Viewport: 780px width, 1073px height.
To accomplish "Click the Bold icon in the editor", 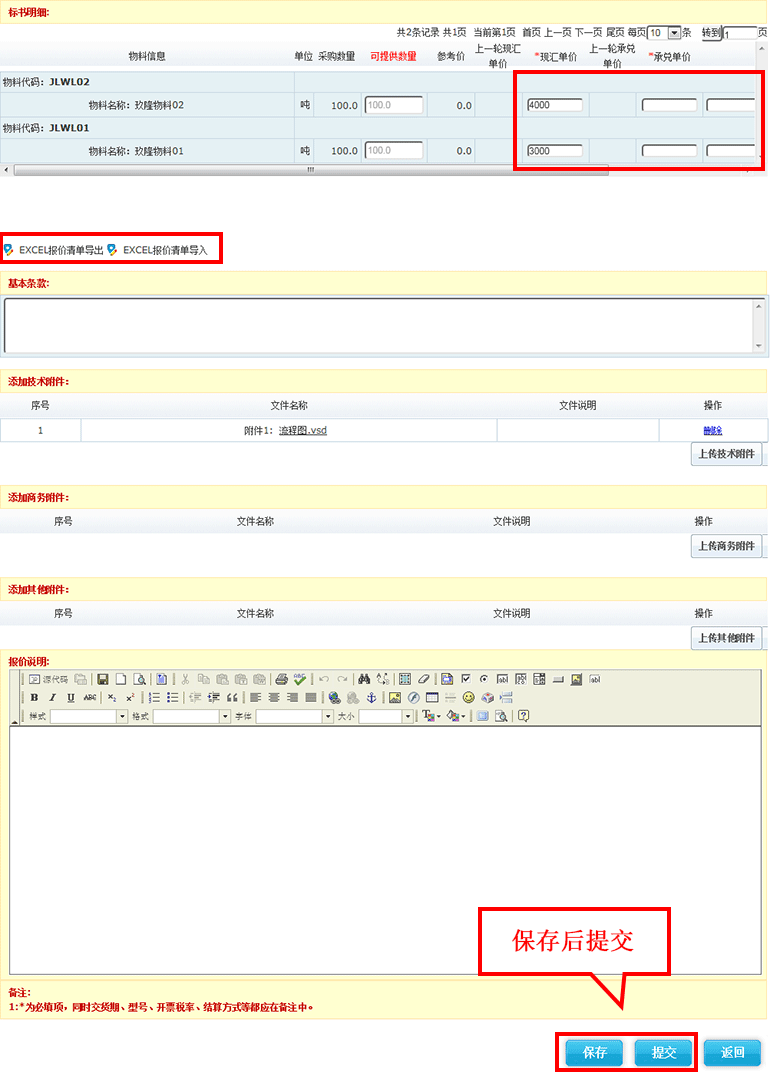I will tap(34, 697).
